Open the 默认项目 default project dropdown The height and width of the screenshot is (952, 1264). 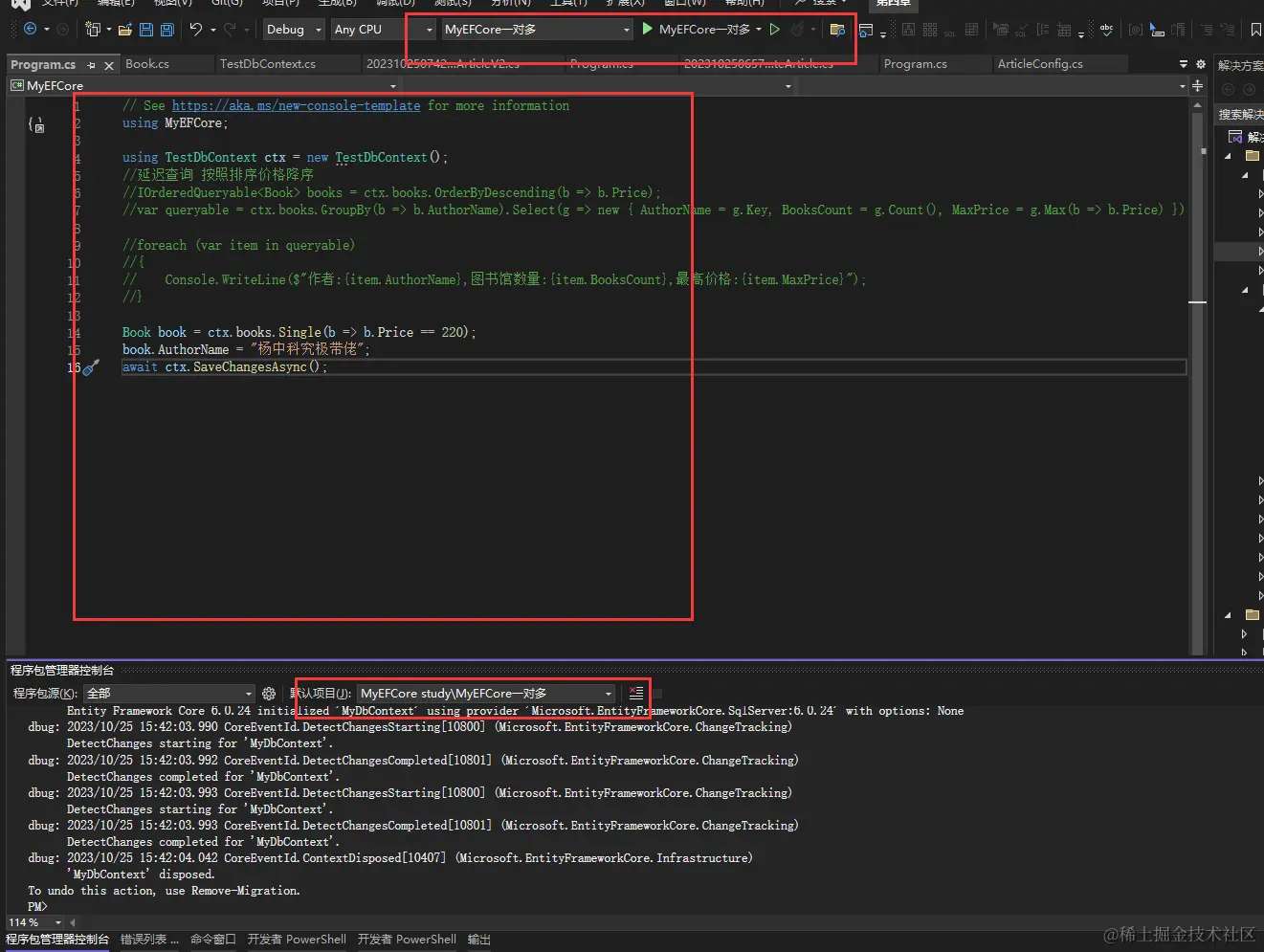[x=483, y=693]
